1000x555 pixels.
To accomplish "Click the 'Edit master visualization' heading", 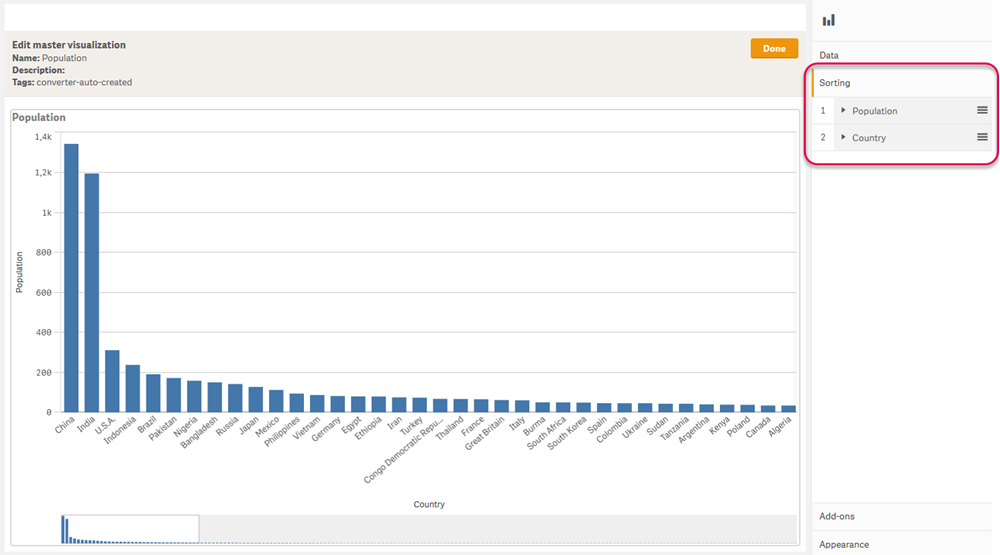I will point(69,45).
